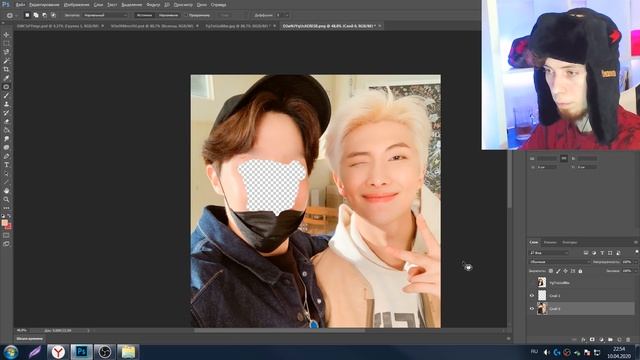Viewport: 640px width, 360px height.
Task: Open the Diffusion value dropdown
Action: coord(287,15)
